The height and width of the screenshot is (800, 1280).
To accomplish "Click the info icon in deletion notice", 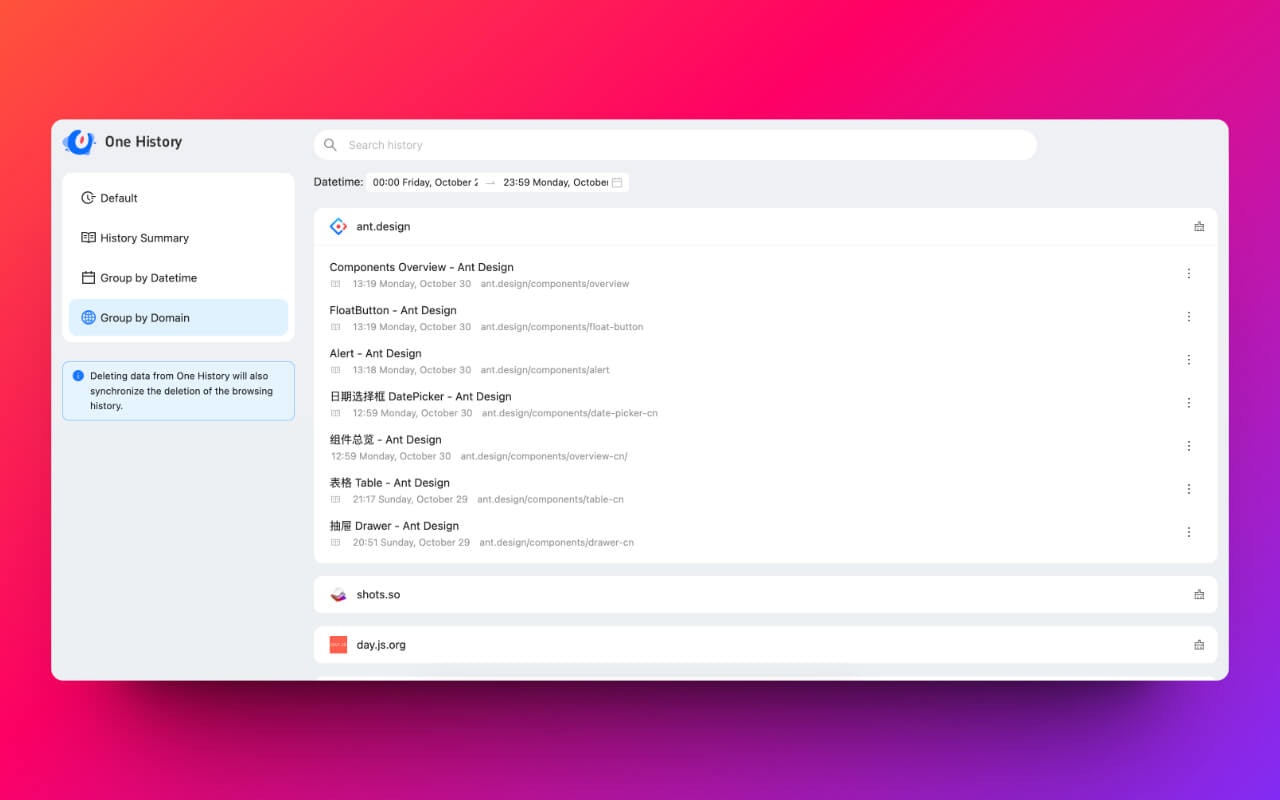I will (78, 376).
